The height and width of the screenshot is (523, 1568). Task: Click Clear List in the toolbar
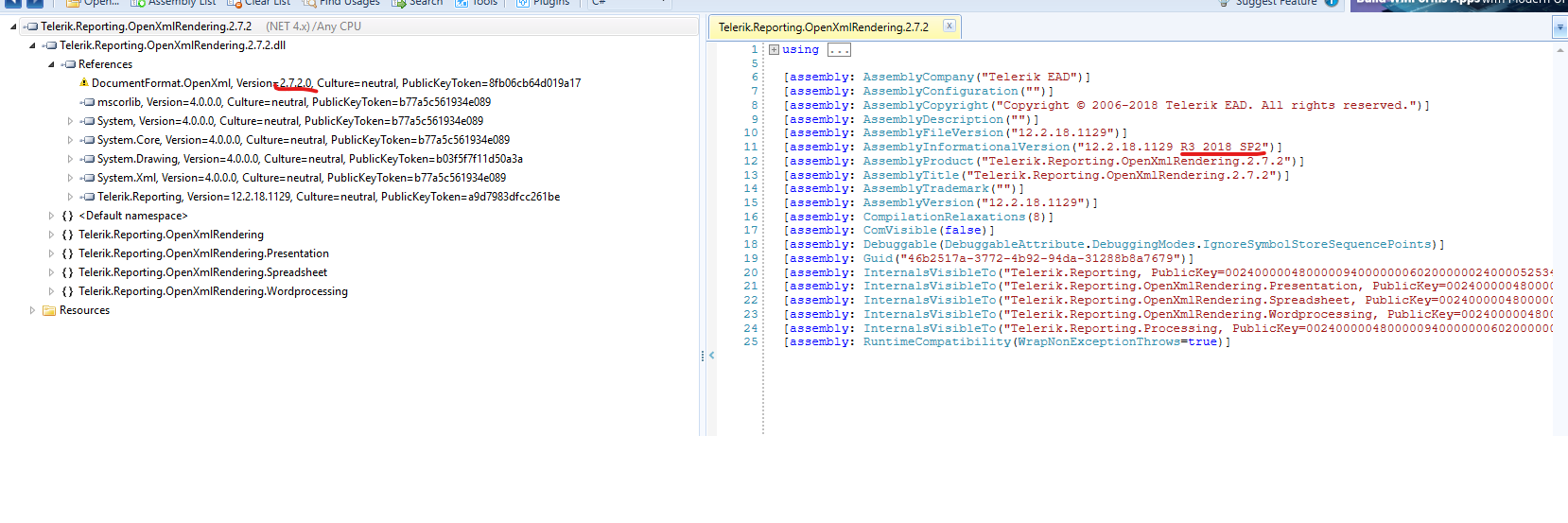(259, 3)
